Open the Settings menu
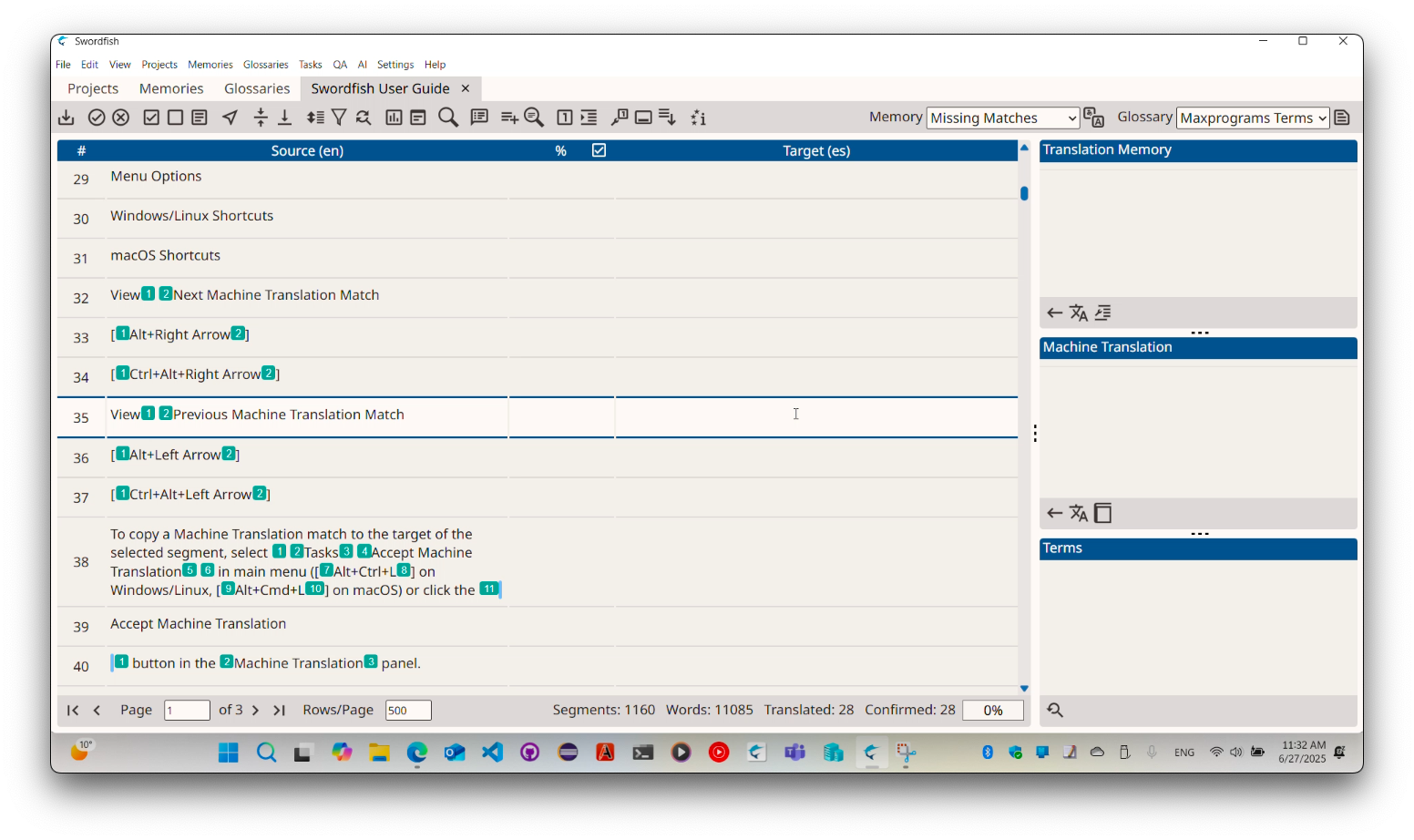1414x840 pixels. 395,65
